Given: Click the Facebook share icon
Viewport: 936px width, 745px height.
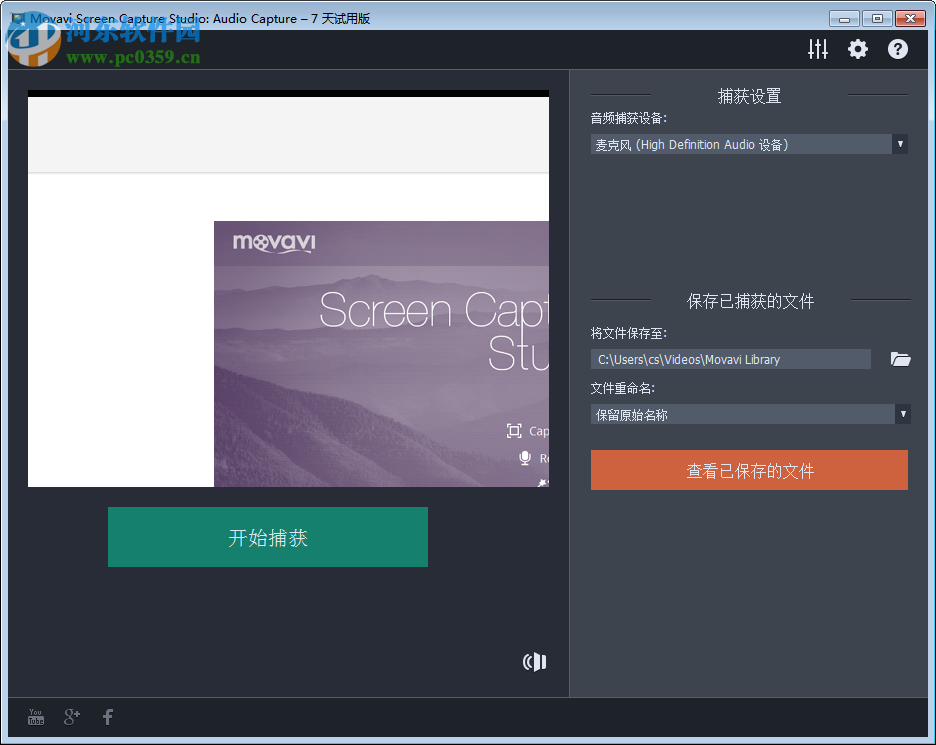Looking at the screenshot, I should (107, 717).
